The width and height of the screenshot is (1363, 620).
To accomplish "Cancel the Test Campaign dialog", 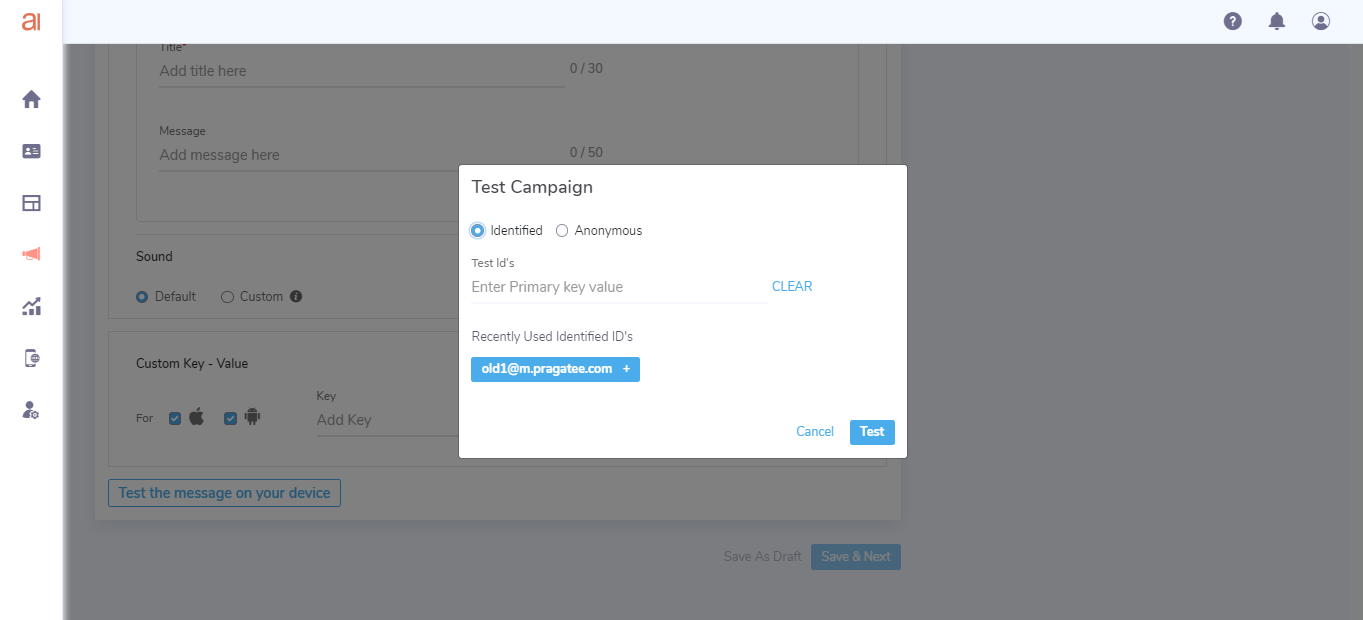I will [814, 432].
